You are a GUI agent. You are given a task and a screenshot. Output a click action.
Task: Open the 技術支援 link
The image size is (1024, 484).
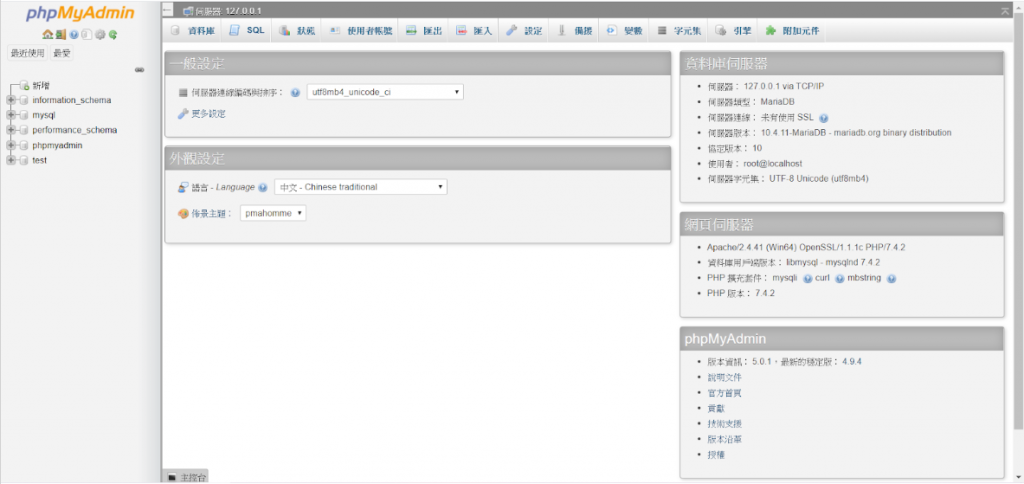tap(724, 423)
